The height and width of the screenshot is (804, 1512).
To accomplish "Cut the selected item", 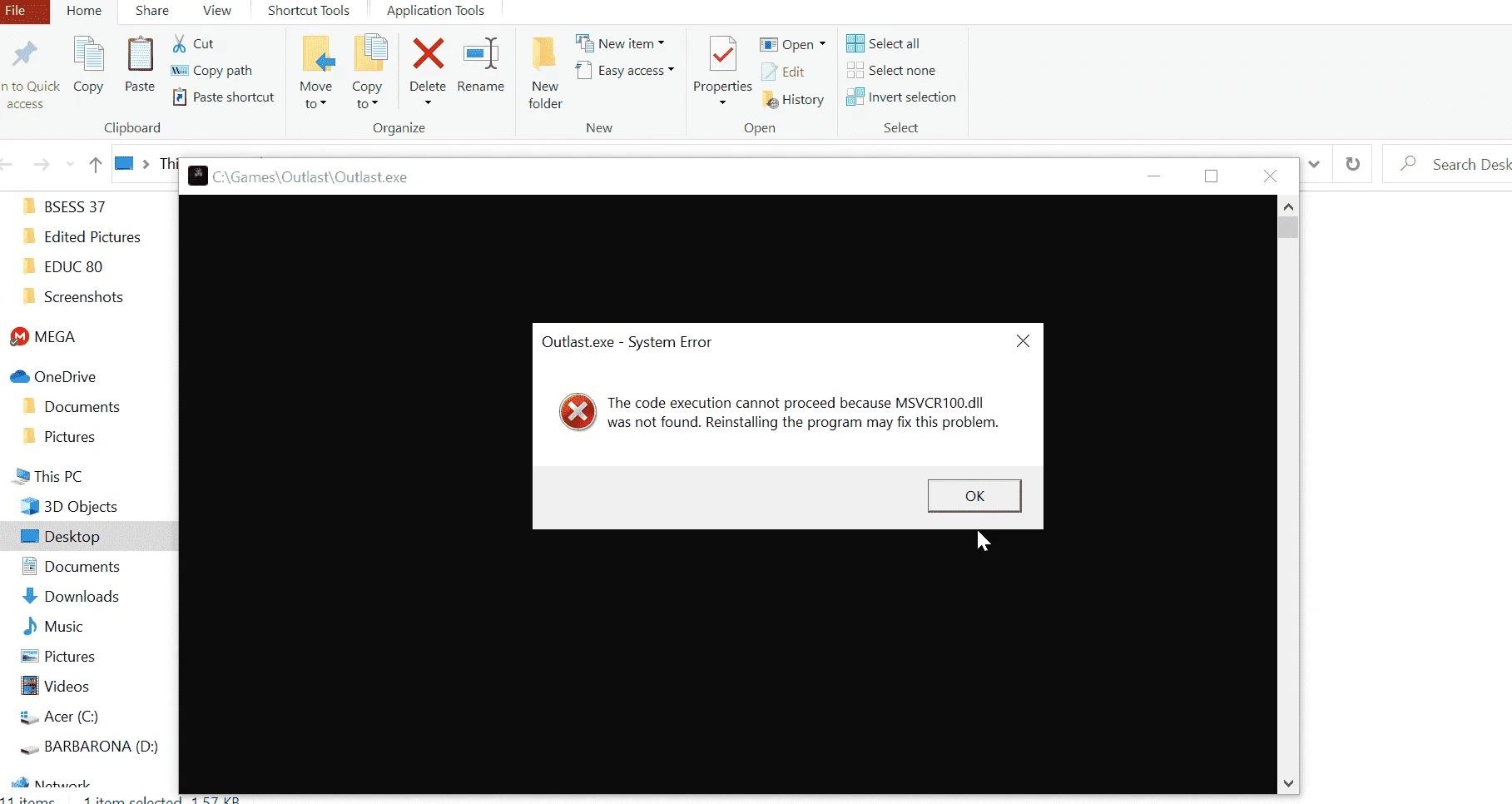I will click(x=193, y=44).
